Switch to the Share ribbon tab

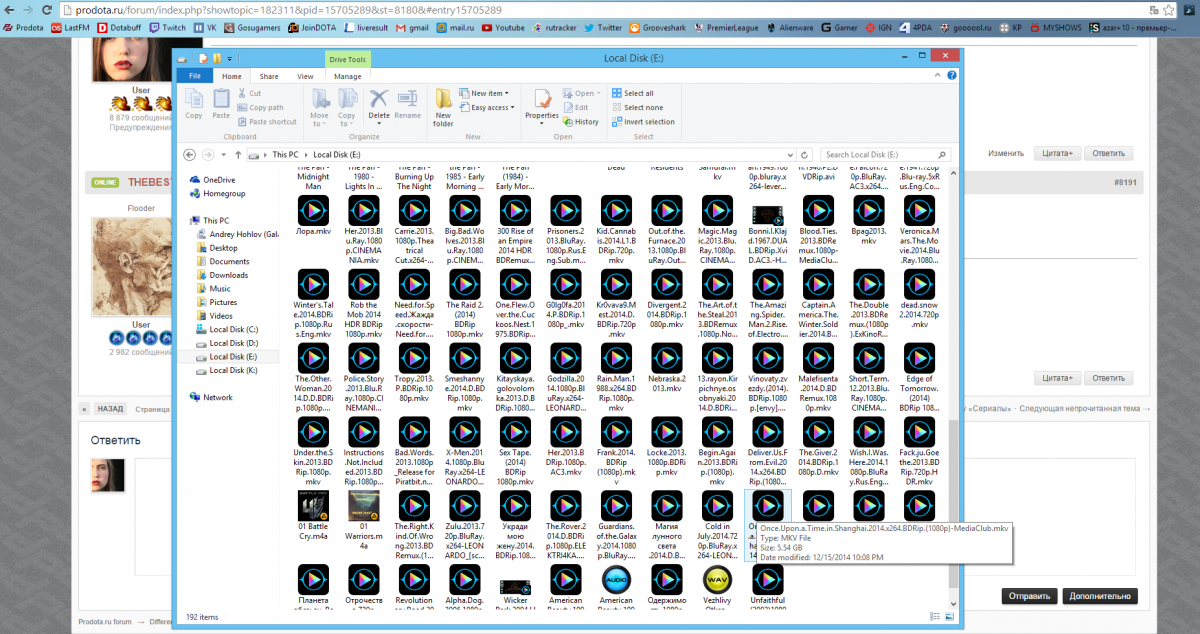tap(269, 76)
